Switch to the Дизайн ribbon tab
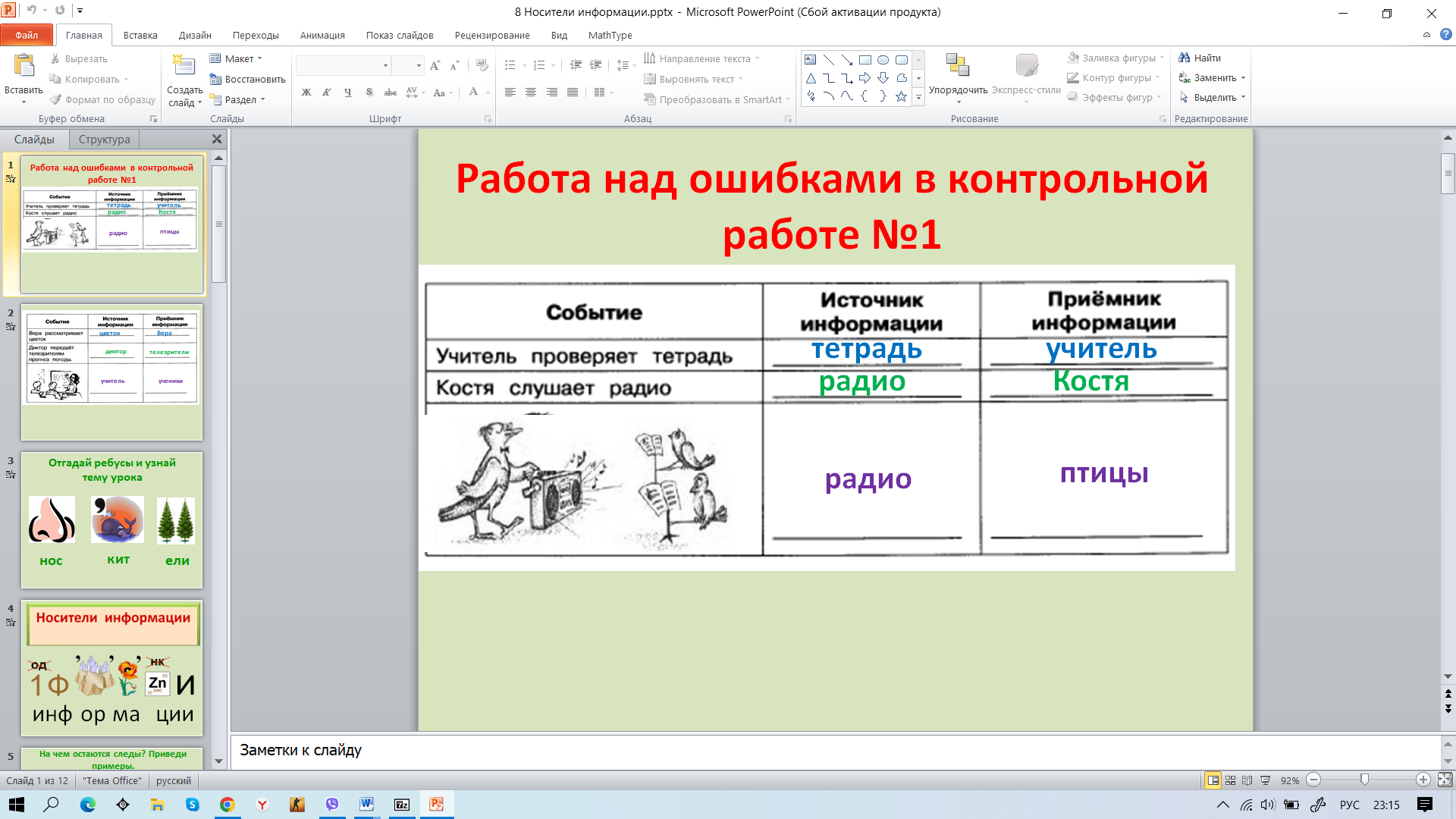Image resolution: width=1456 pixels, height=819 pixels. tap(195, 35)
